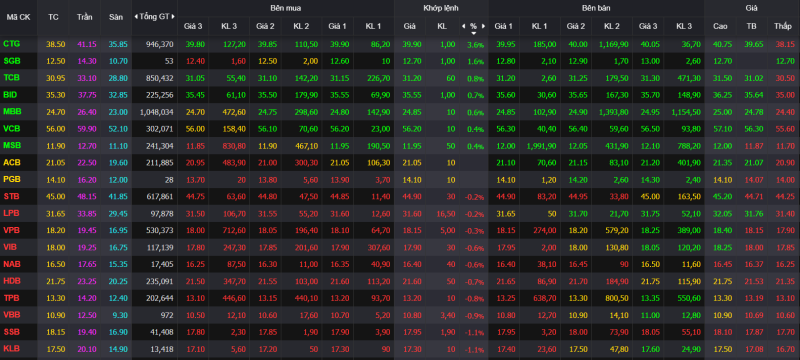Click the Thấp price column header

[x=782, y=26]
